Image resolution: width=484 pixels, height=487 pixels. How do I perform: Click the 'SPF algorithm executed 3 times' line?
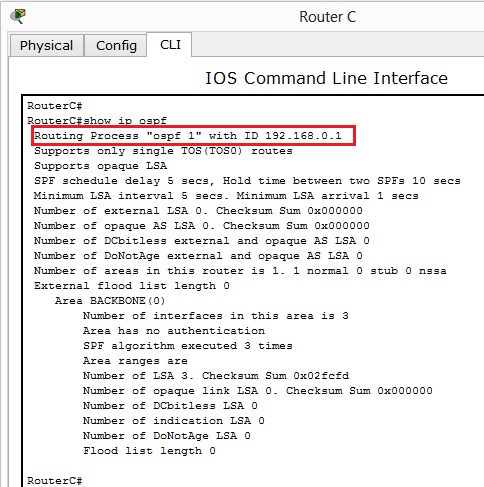[188, 346]
